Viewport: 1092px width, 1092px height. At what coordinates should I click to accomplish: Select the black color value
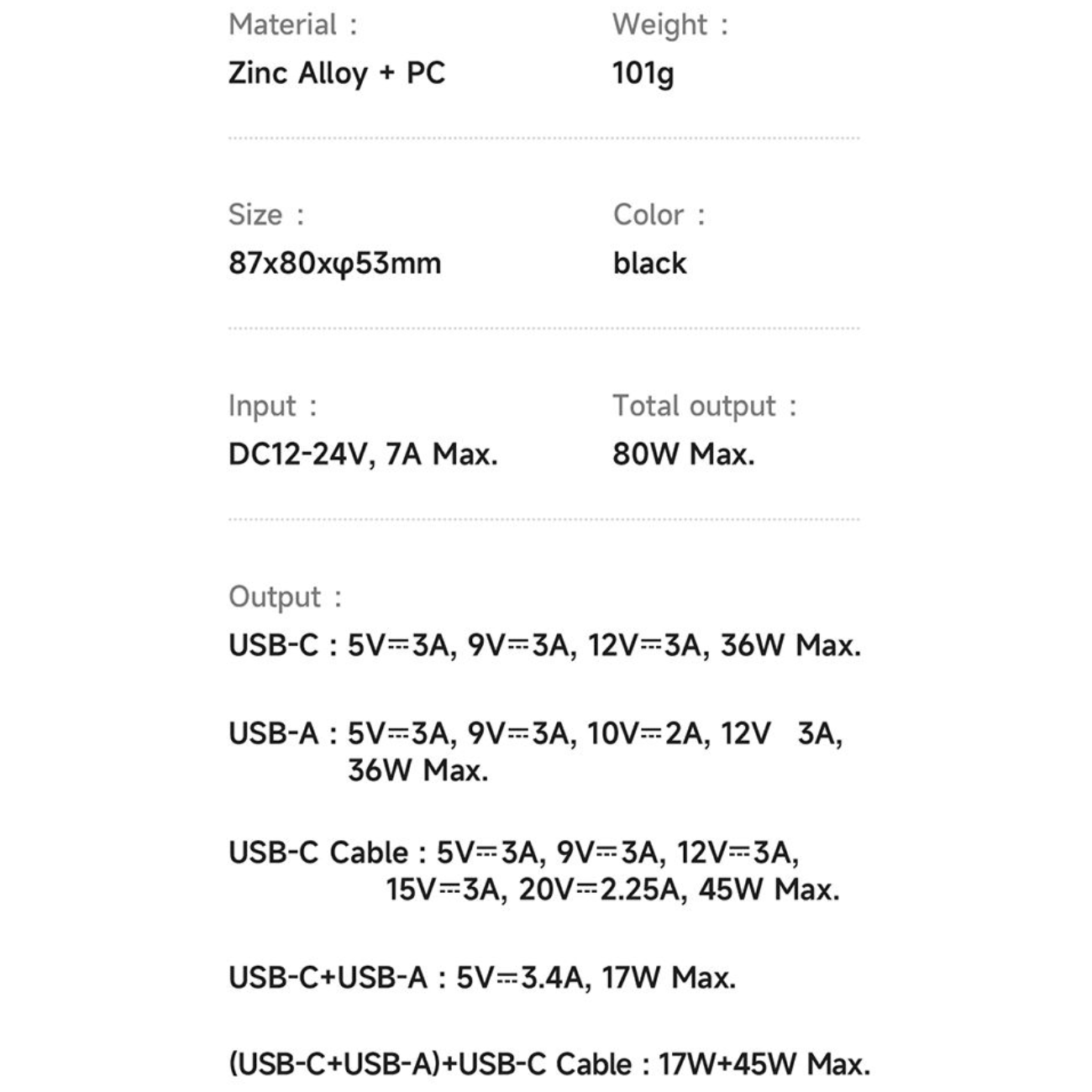pos(649,264)
